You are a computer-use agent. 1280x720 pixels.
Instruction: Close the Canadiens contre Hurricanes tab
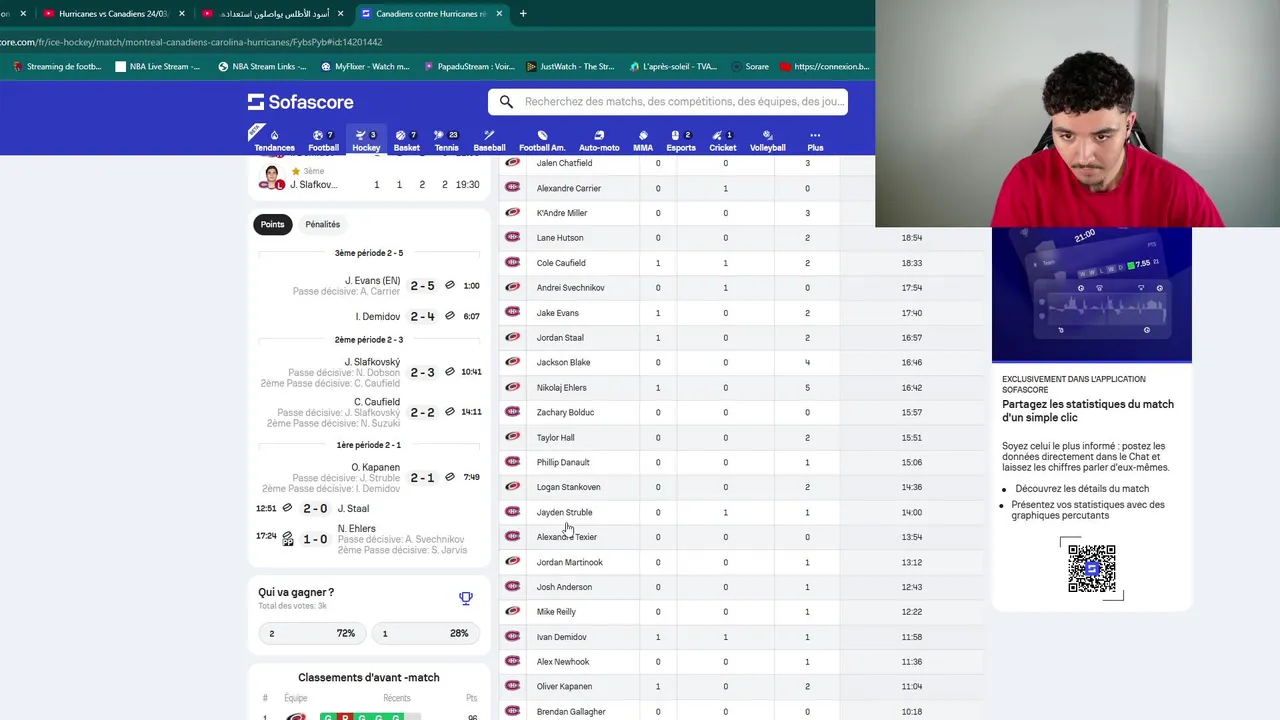click(x=499, y=14)
